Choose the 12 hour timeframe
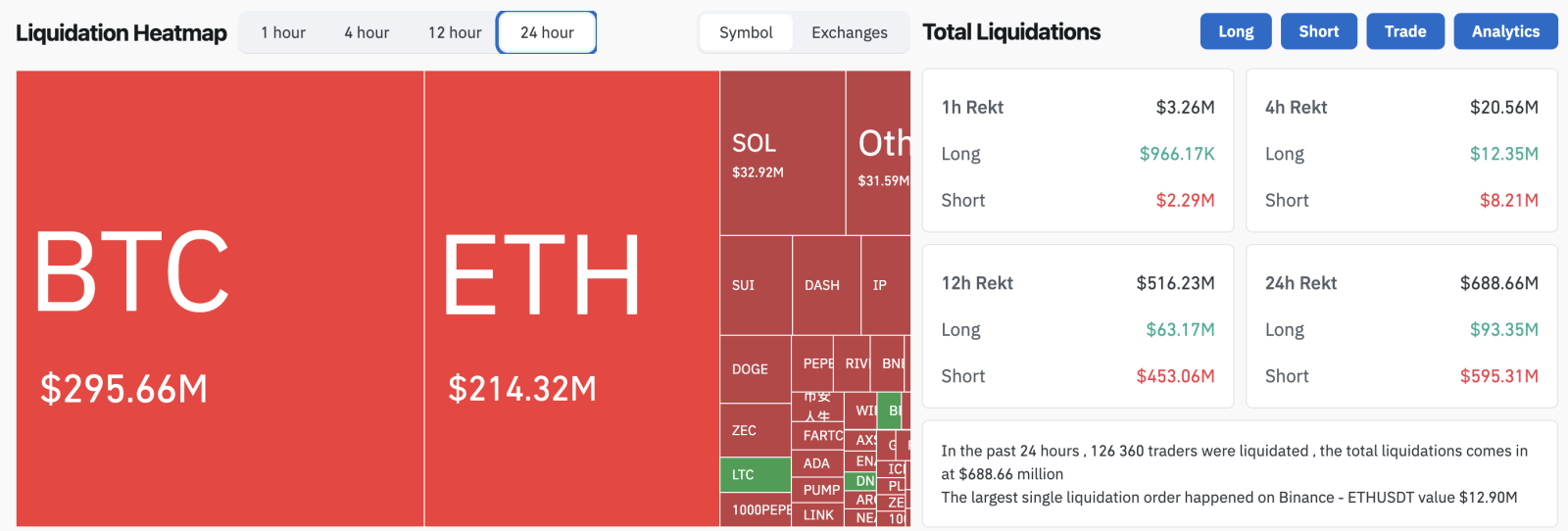The width and height of the screenshot is (1568, 531). [455, 32]
